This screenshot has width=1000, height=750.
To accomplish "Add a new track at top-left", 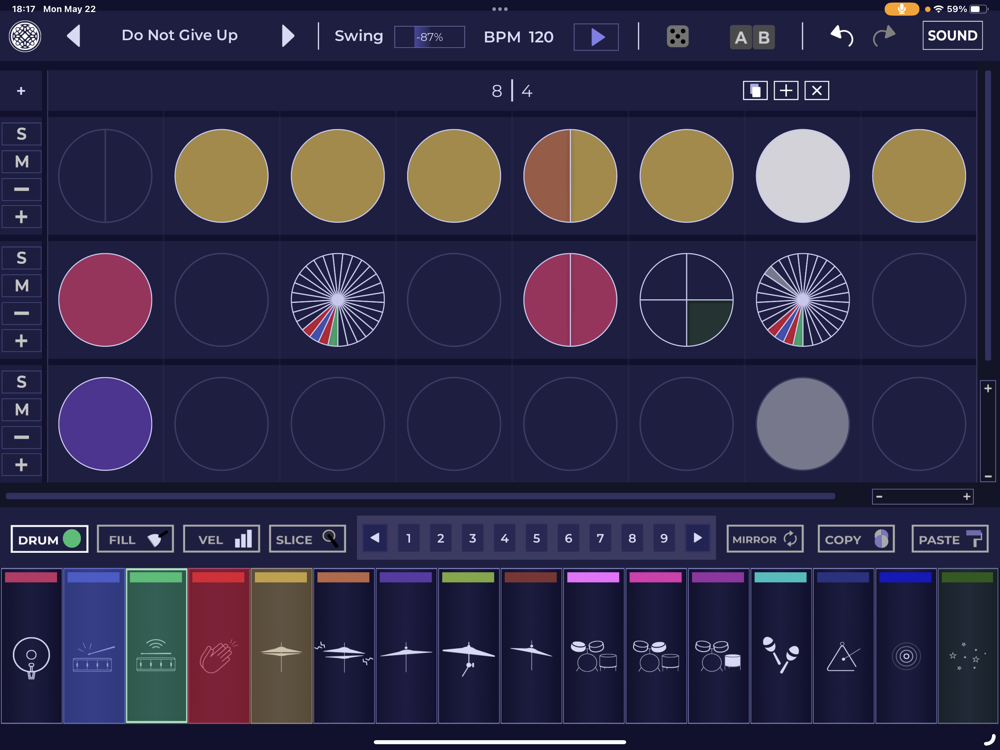I will click(x=21, y=91).
